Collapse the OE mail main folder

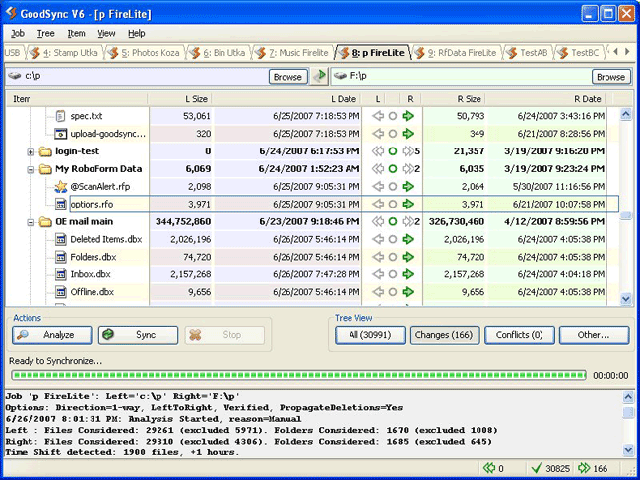tap(31, 222)
